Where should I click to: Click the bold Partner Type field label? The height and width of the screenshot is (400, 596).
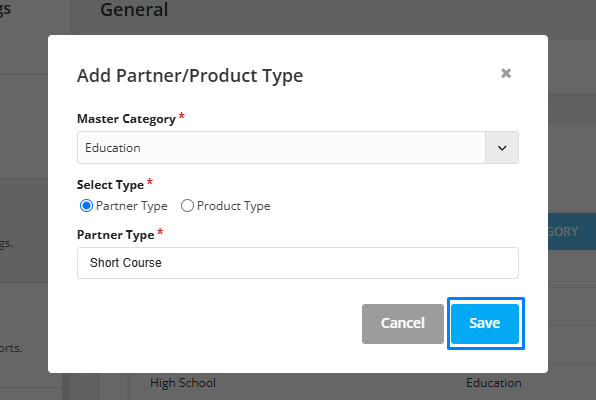[x=116, y=235]
